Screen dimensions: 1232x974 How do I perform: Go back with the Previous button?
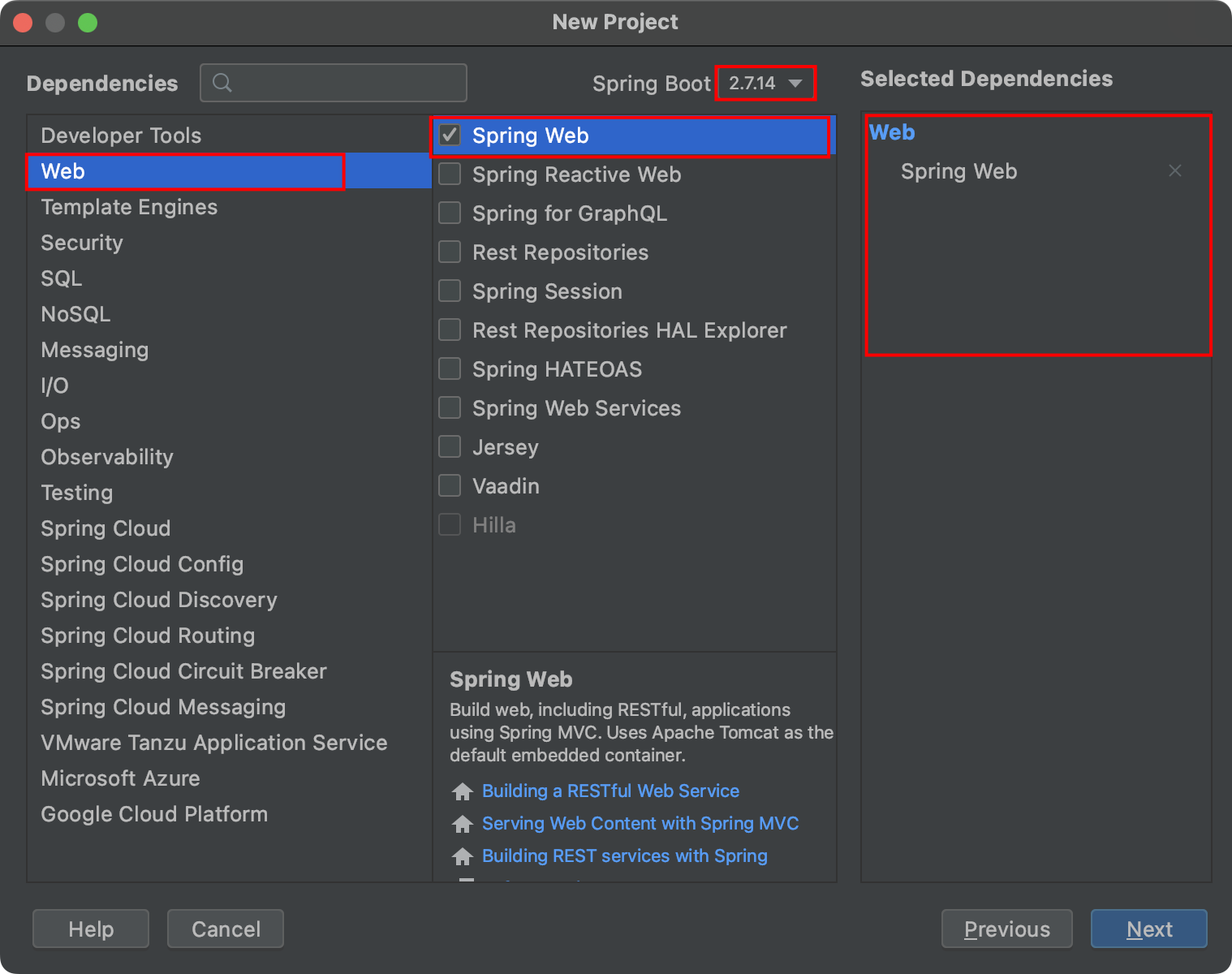tap(1007, 929)
